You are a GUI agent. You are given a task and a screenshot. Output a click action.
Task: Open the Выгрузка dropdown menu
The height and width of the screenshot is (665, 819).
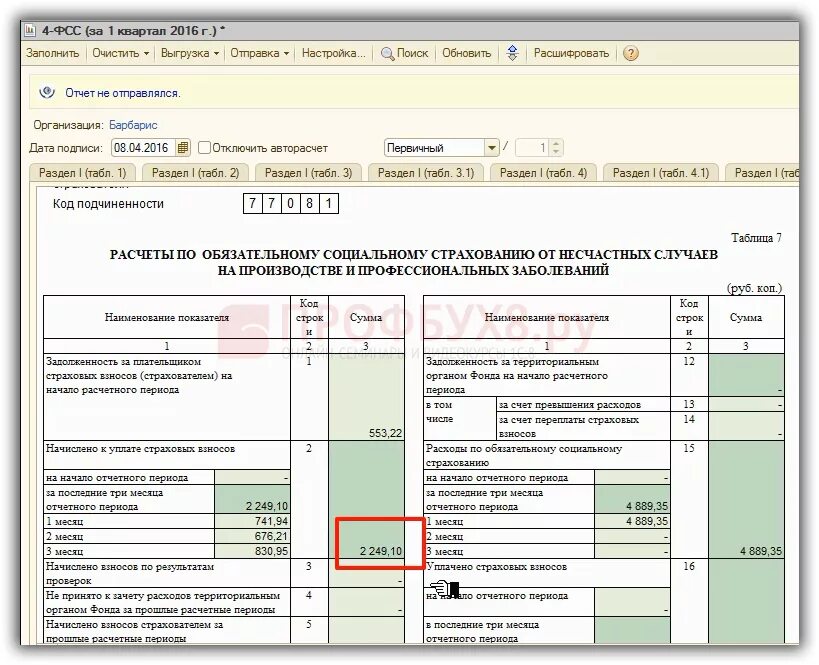pyautogui.click(x=190, y=53)
